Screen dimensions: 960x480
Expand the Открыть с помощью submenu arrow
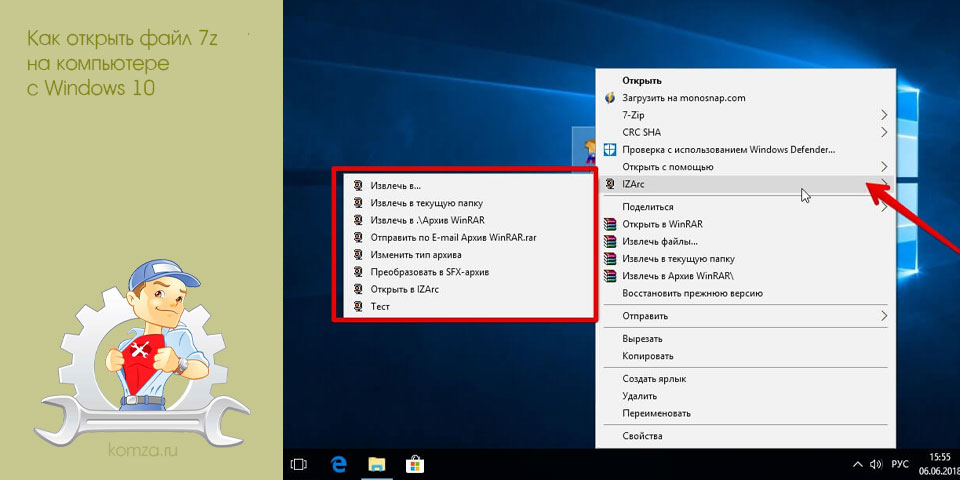point(884,167)
